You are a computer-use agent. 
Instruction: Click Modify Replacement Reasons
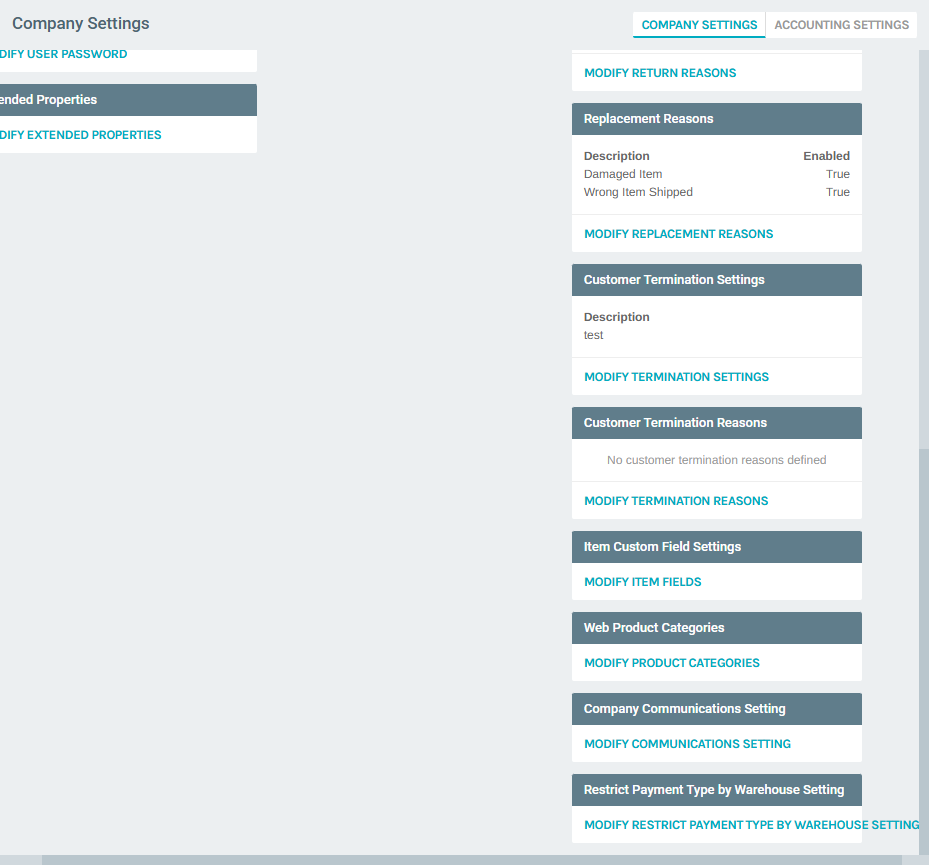[x=678, y=233]
